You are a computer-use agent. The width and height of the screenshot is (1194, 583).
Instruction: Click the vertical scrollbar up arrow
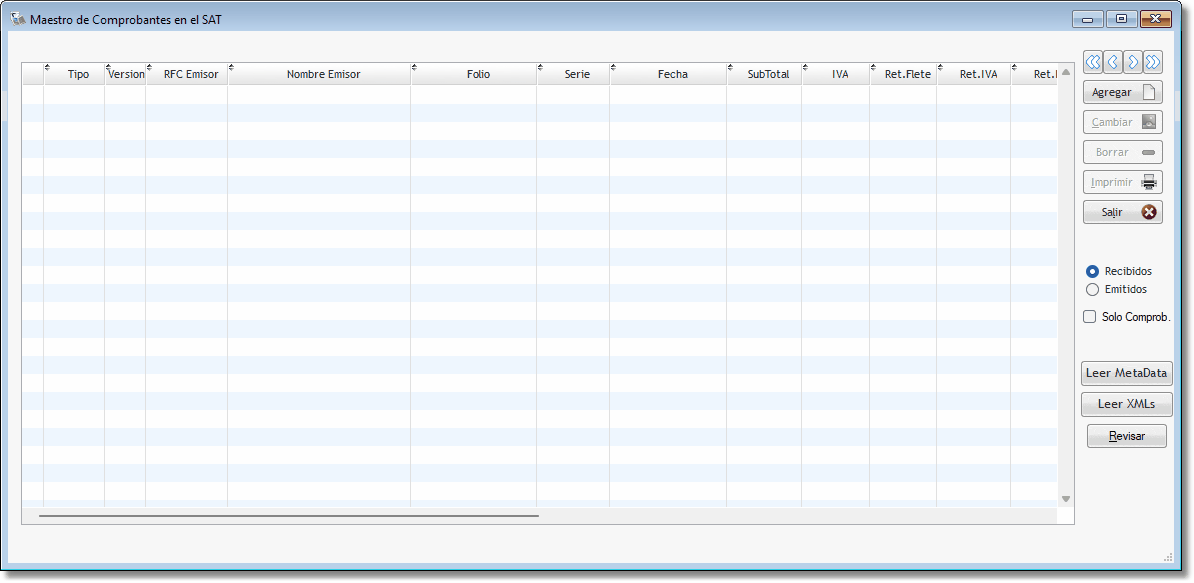pos(1065,72)
